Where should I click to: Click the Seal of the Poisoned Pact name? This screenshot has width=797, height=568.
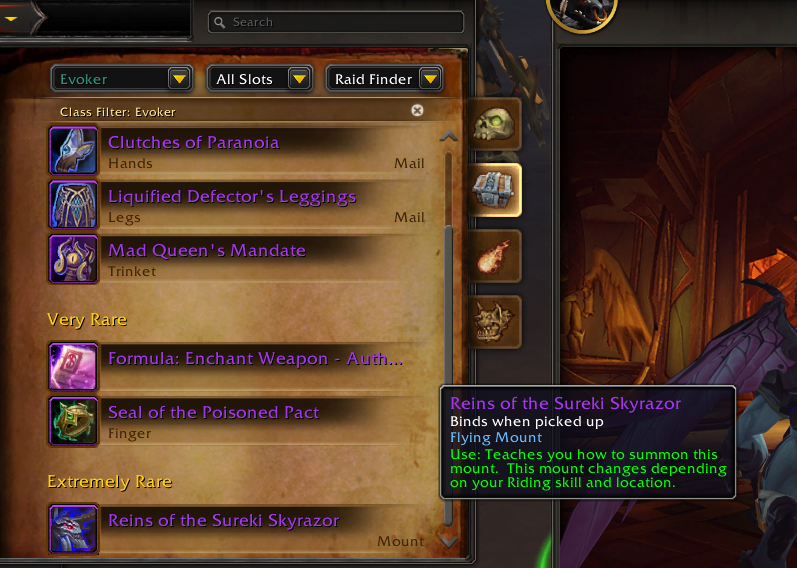213,412
